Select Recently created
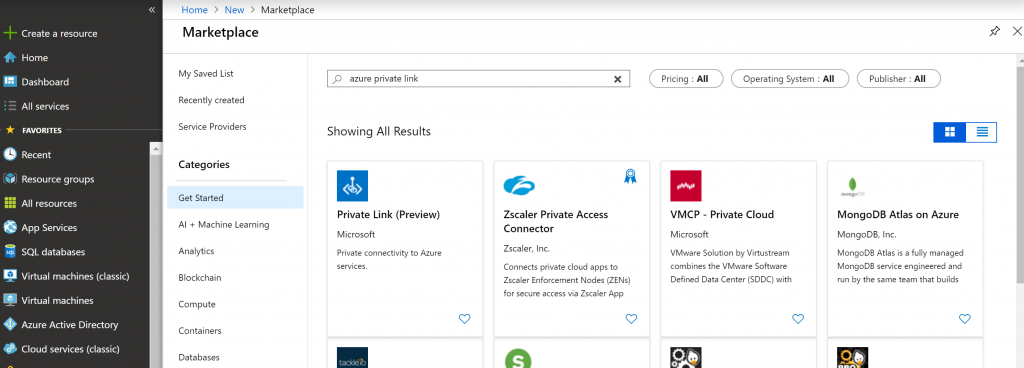The width and height of the screenshot is (1024, 368). point(212,100)
